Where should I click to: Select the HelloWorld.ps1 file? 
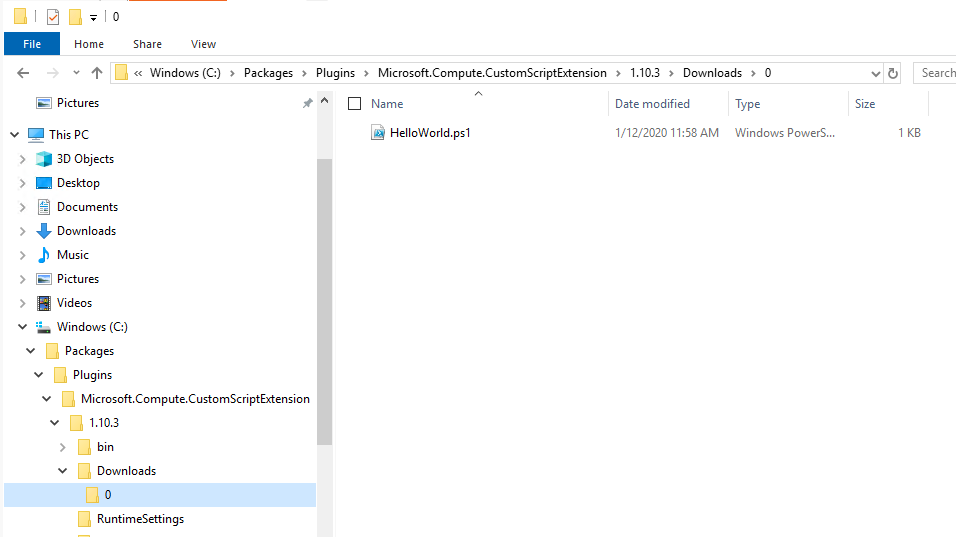click(x=430, y=132)
